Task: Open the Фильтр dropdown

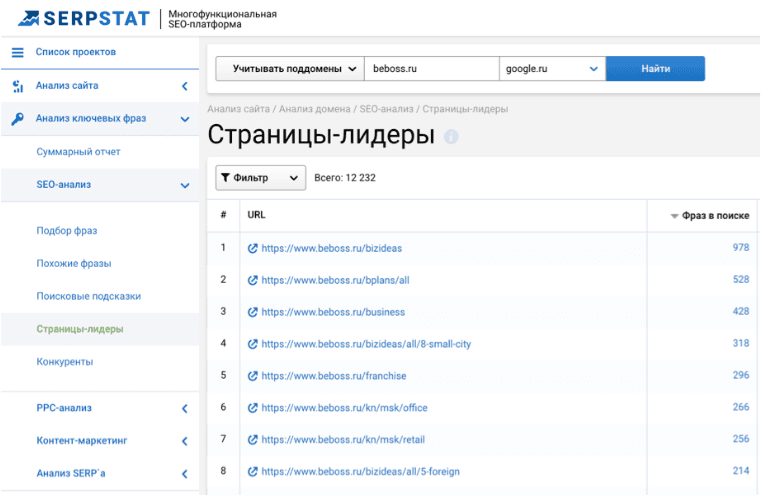Action: [x=260, y=178]
